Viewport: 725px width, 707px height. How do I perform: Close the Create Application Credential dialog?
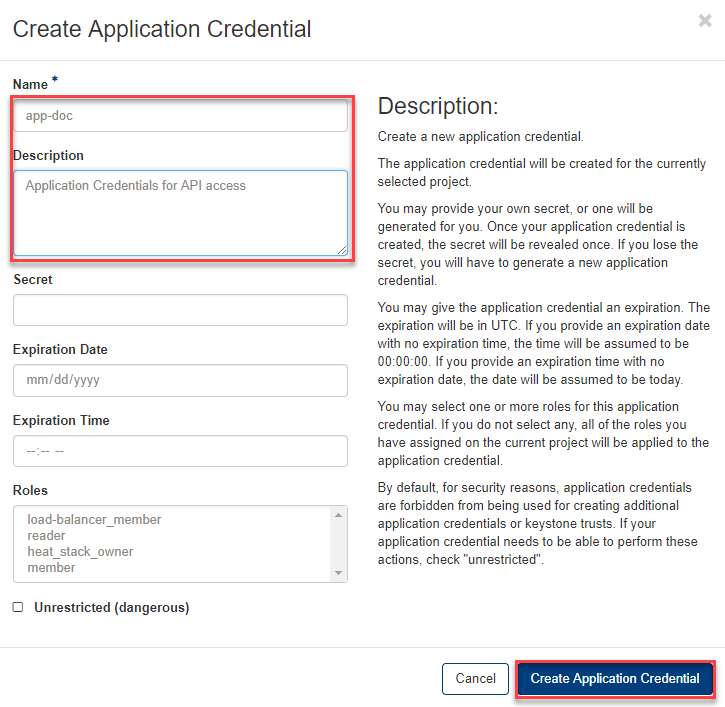[705, 20]
